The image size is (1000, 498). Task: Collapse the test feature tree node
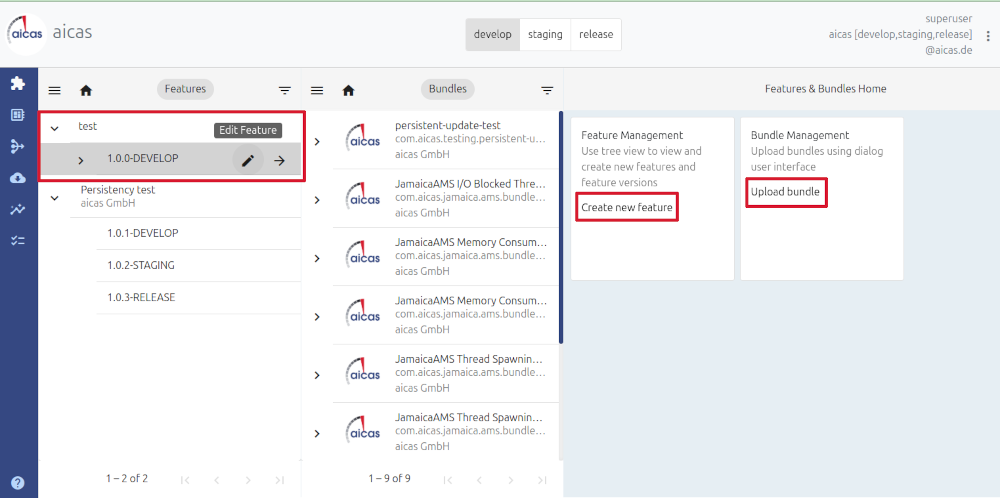tap(55, 128)
